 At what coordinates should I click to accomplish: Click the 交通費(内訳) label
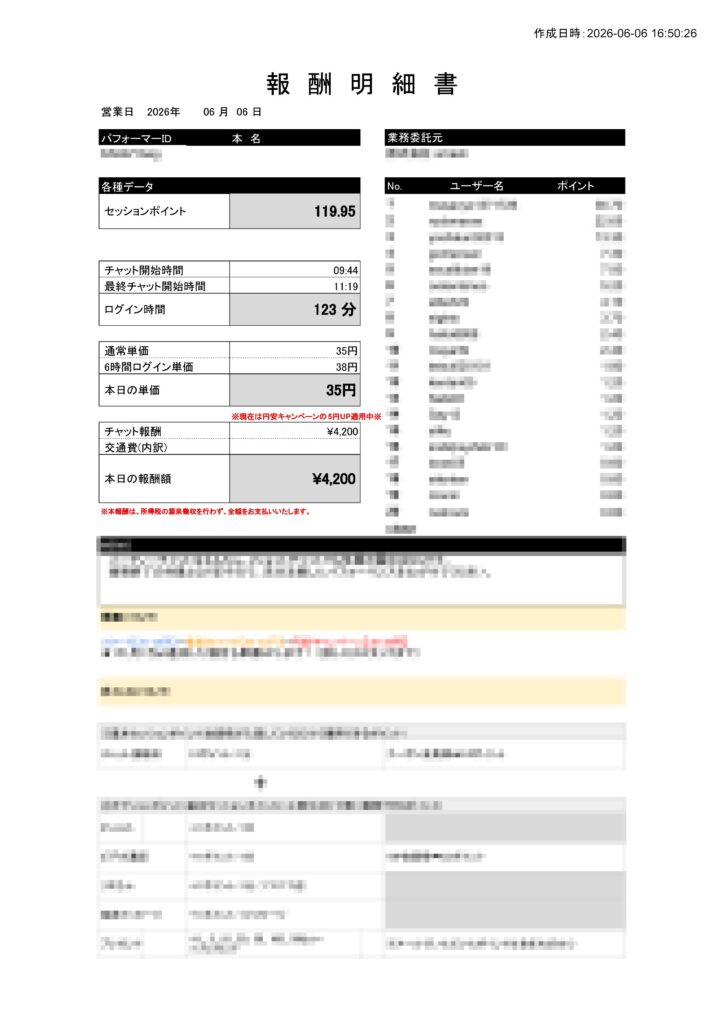pos(136,447)
